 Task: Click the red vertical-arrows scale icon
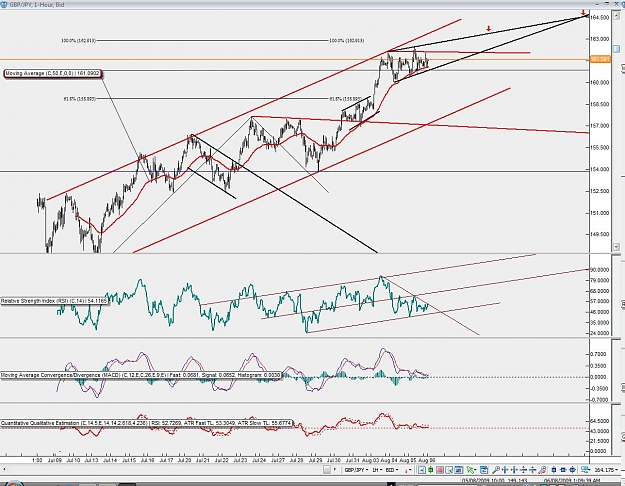(533, 470)
